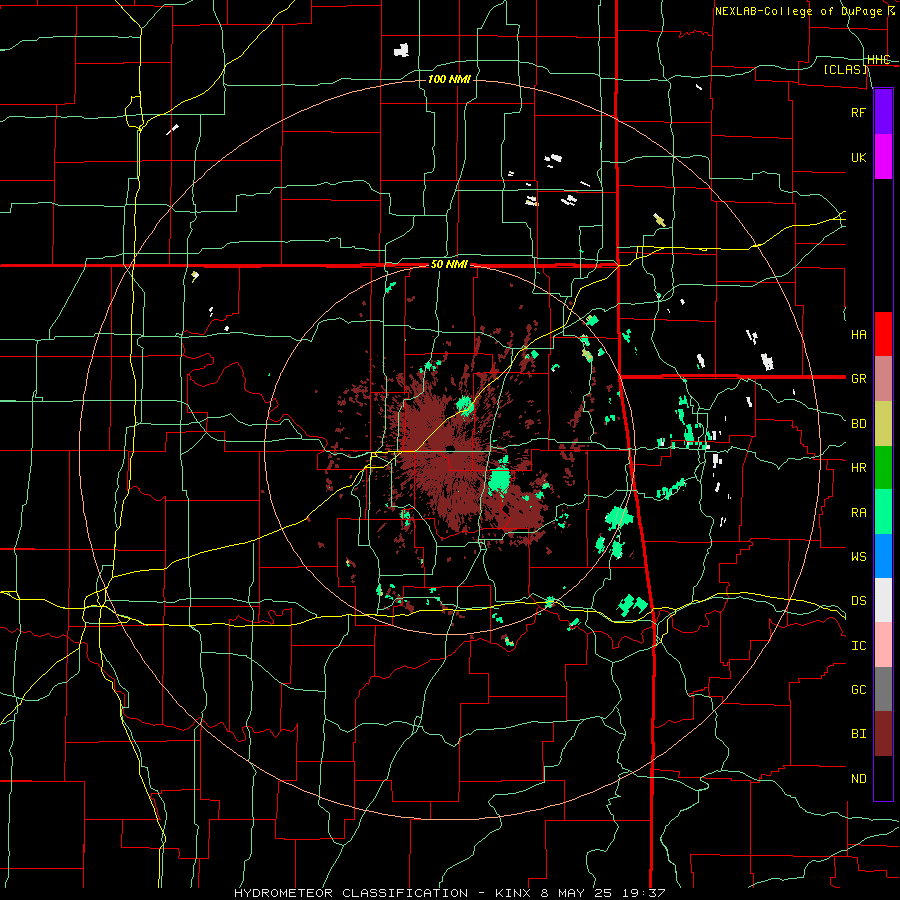Click the DS white legend swatch
The image size is (900, 900).
[883, 600]
